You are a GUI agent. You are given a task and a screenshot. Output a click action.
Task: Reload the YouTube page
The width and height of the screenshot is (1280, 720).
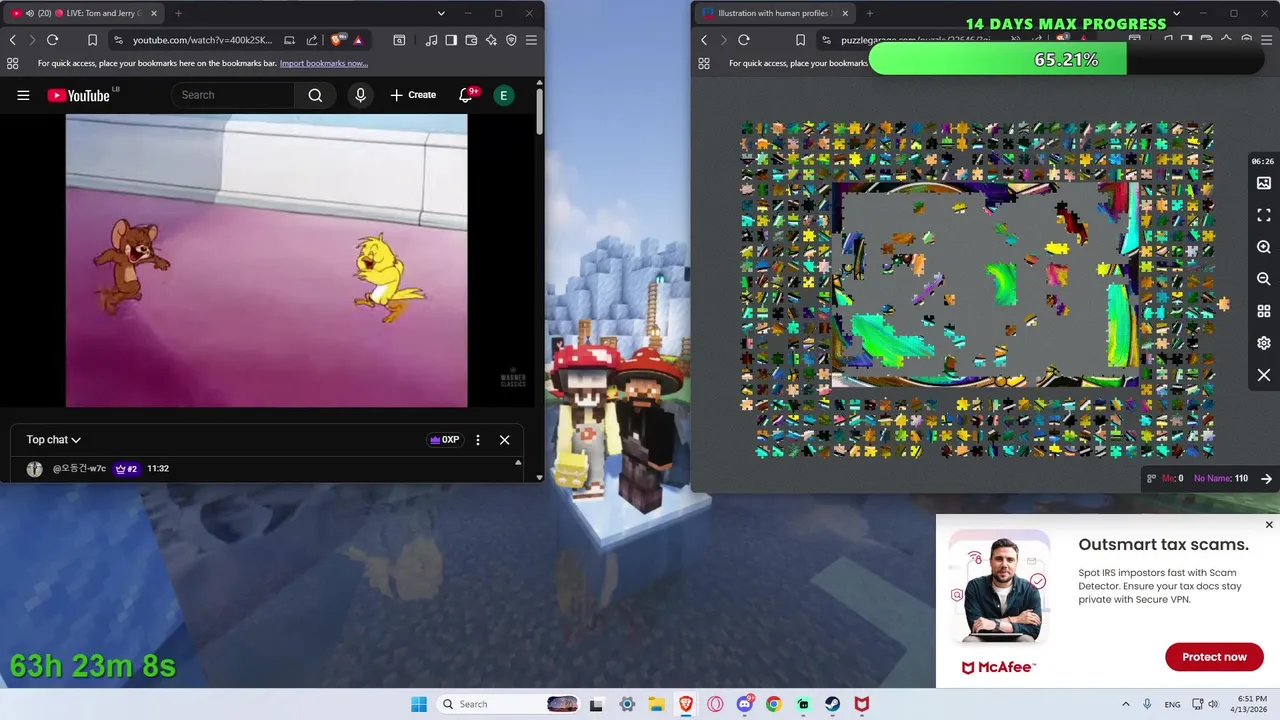[x=52, y=40]
